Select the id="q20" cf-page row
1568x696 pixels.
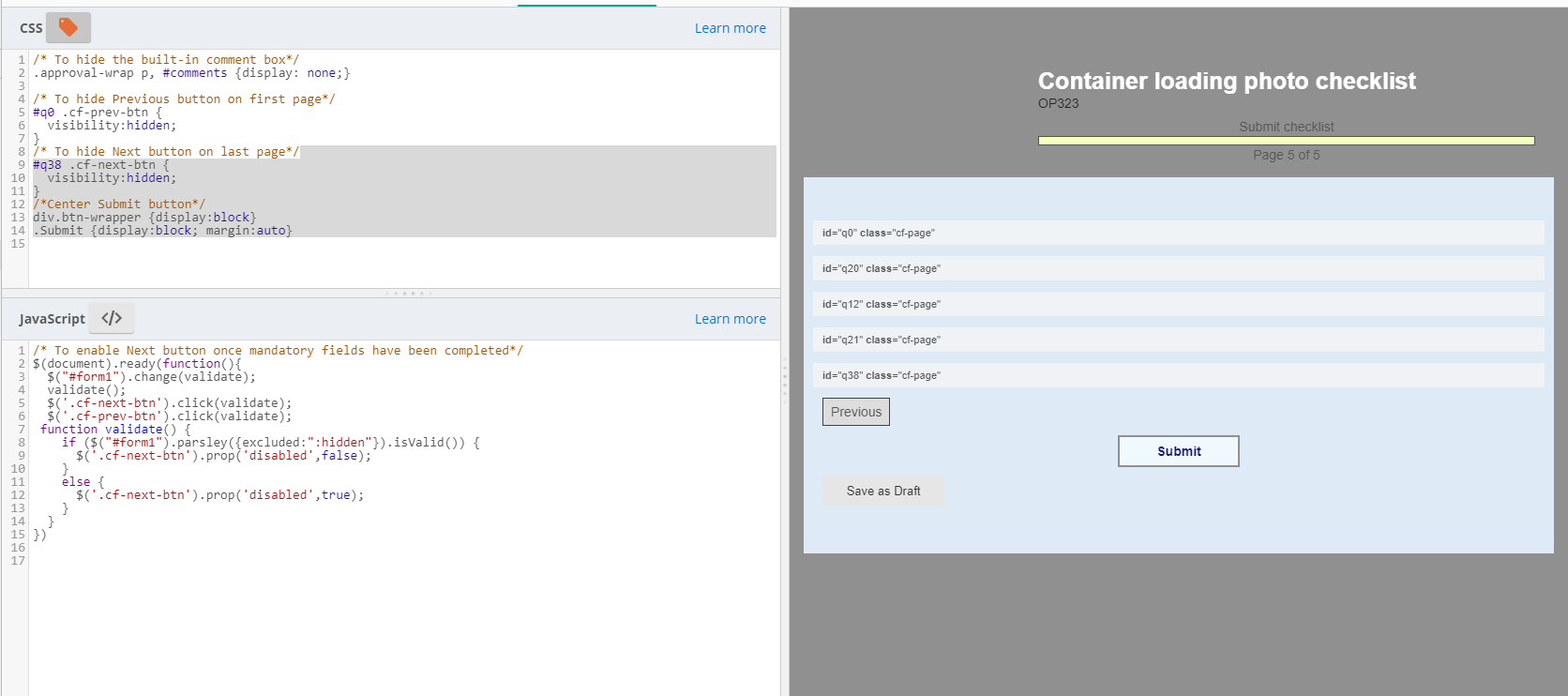(1177, 268)
